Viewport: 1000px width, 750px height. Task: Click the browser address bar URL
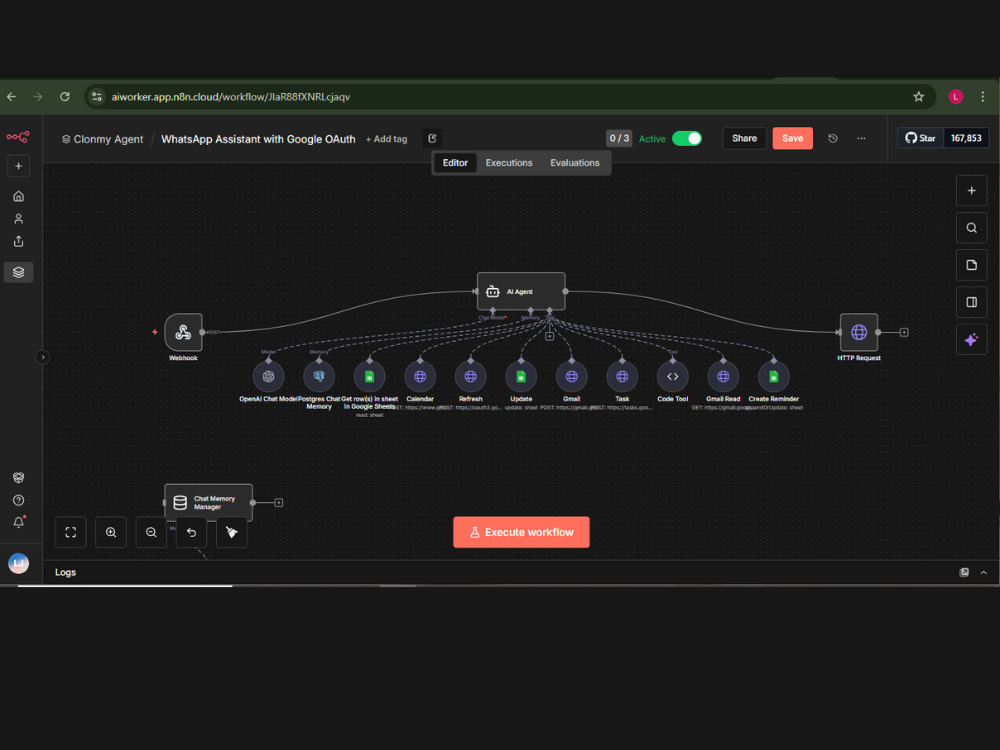[230, 97]
